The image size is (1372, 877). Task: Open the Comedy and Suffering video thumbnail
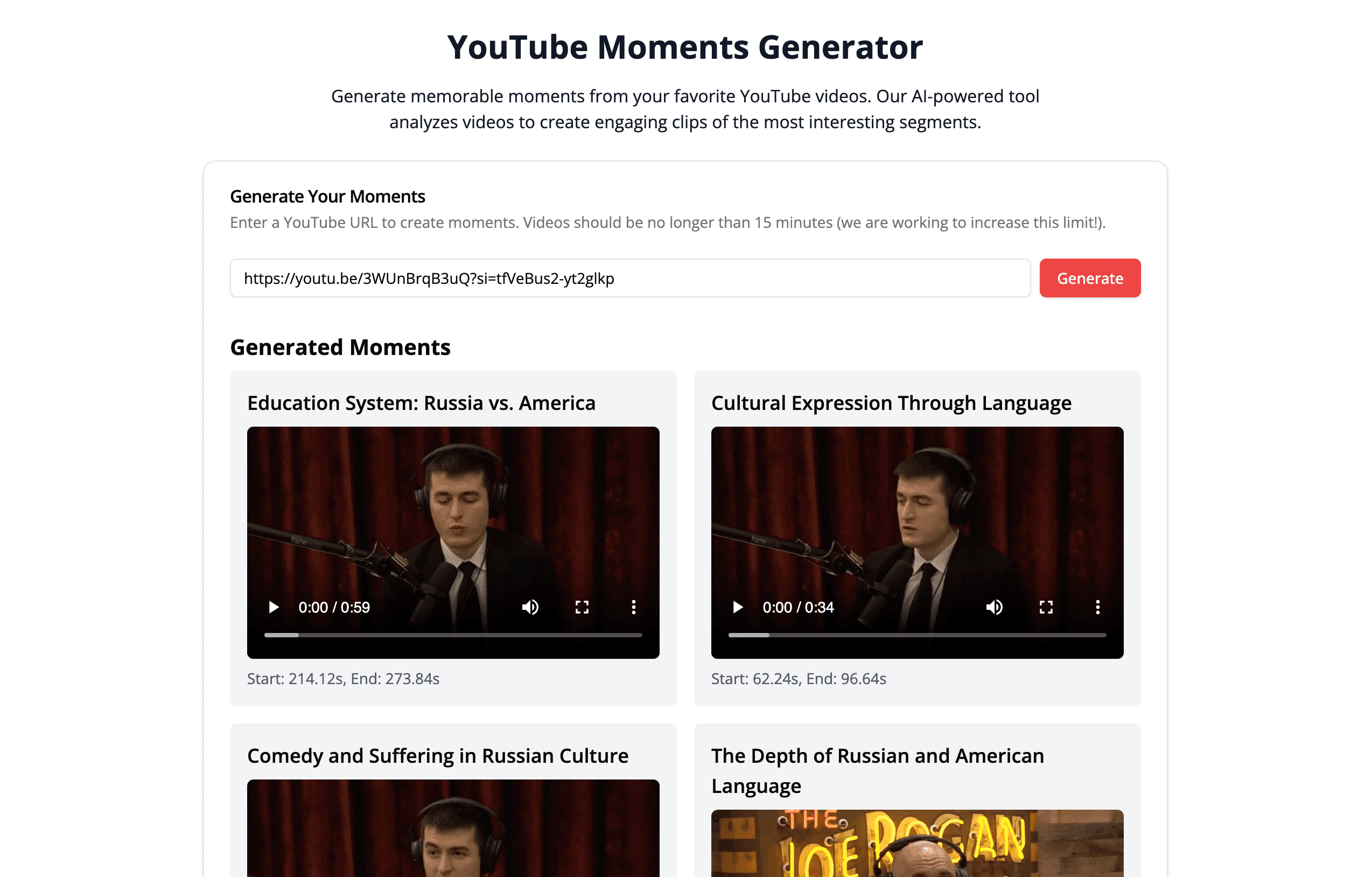tap(453, 829)
